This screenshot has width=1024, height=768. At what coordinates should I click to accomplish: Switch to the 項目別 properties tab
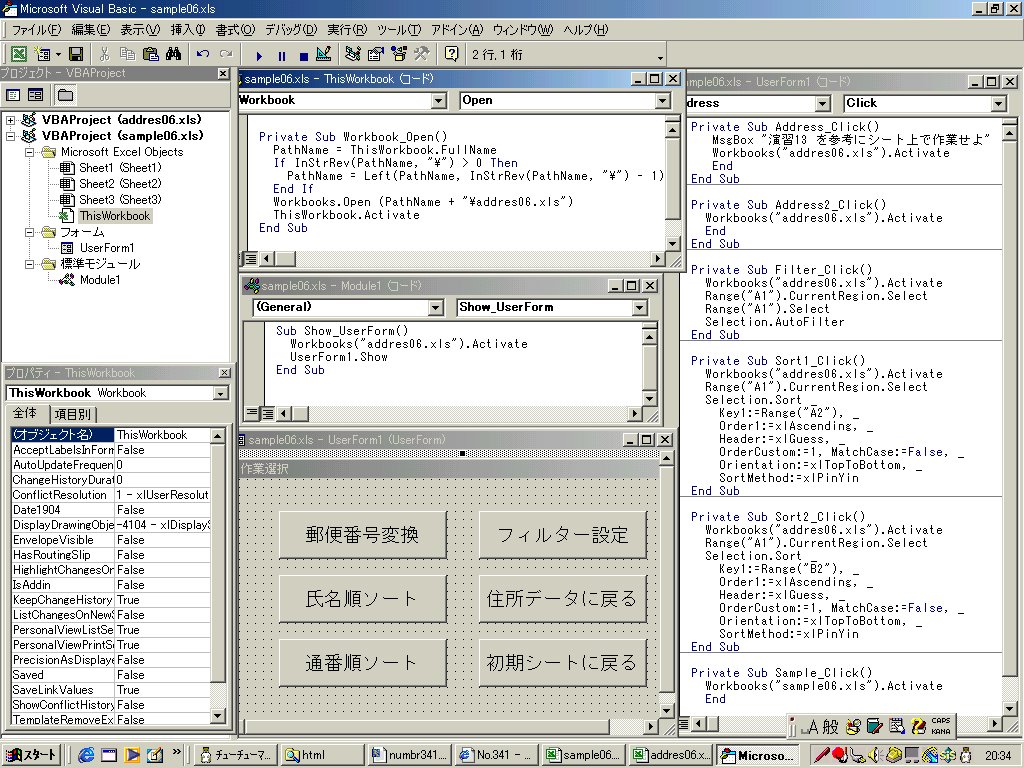pyautogui.click(x=74, y=414)
